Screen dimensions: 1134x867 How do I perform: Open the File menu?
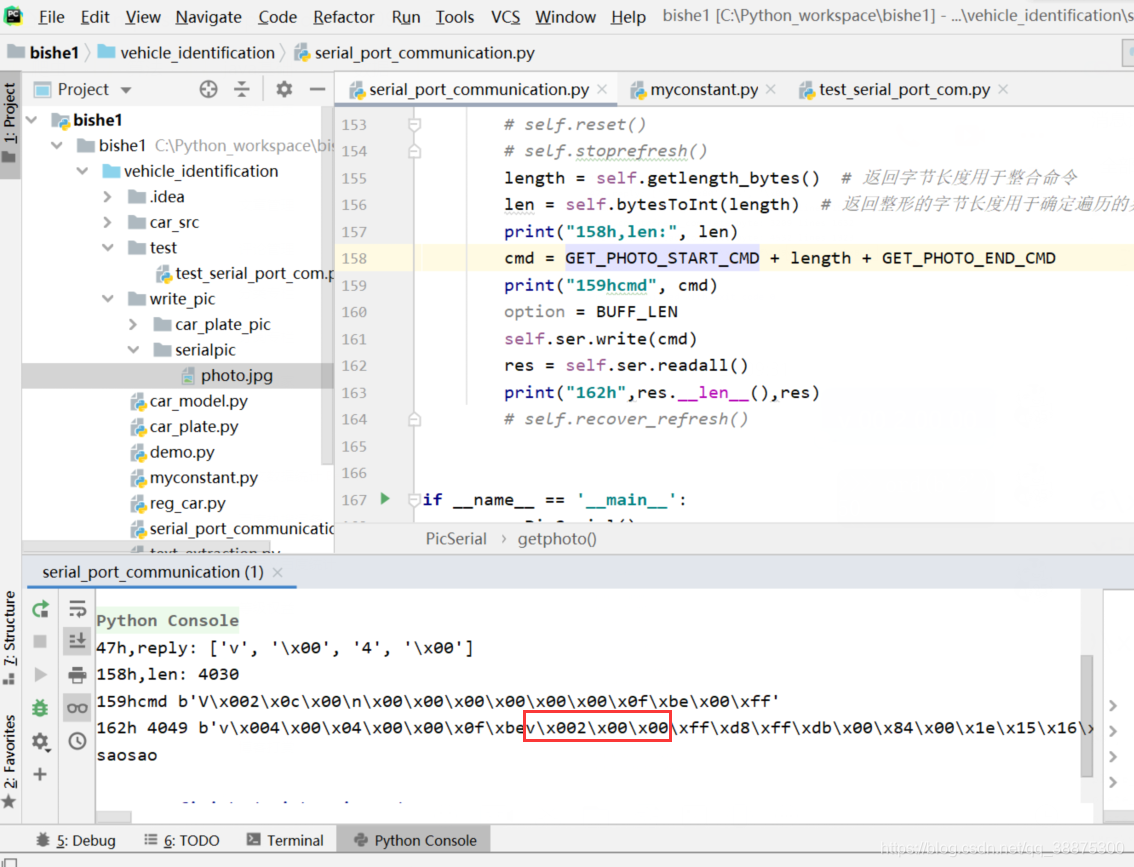tap(51, 16)
